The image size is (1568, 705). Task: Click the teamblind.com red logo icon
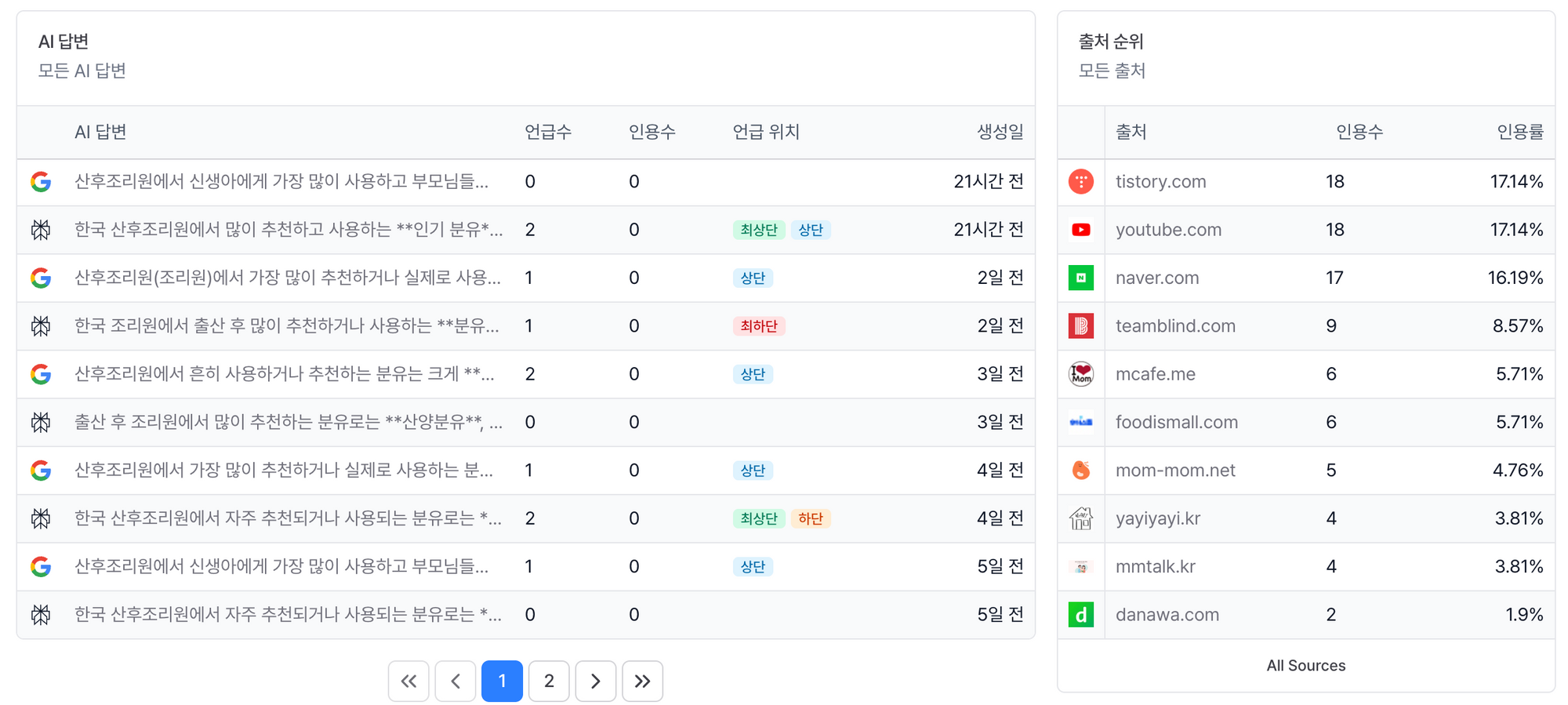tap(1080, 325)
